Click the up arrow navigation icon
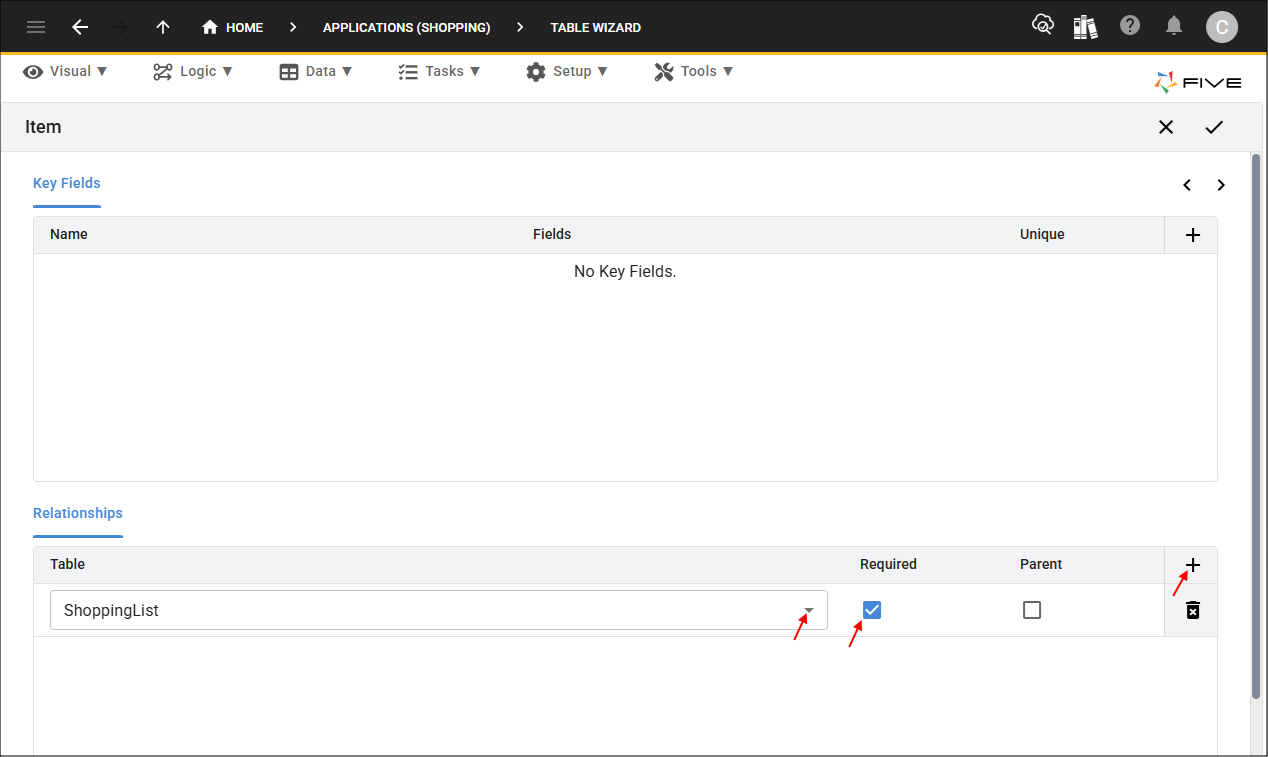 click(x=163, y=27)
